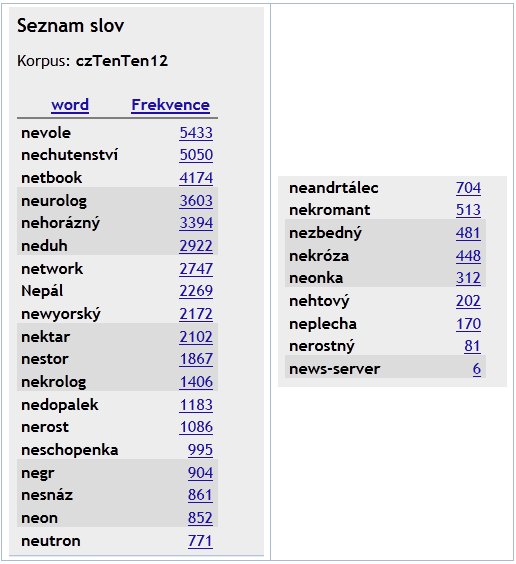Click frequency 81 for nerostný

point(472,346)
